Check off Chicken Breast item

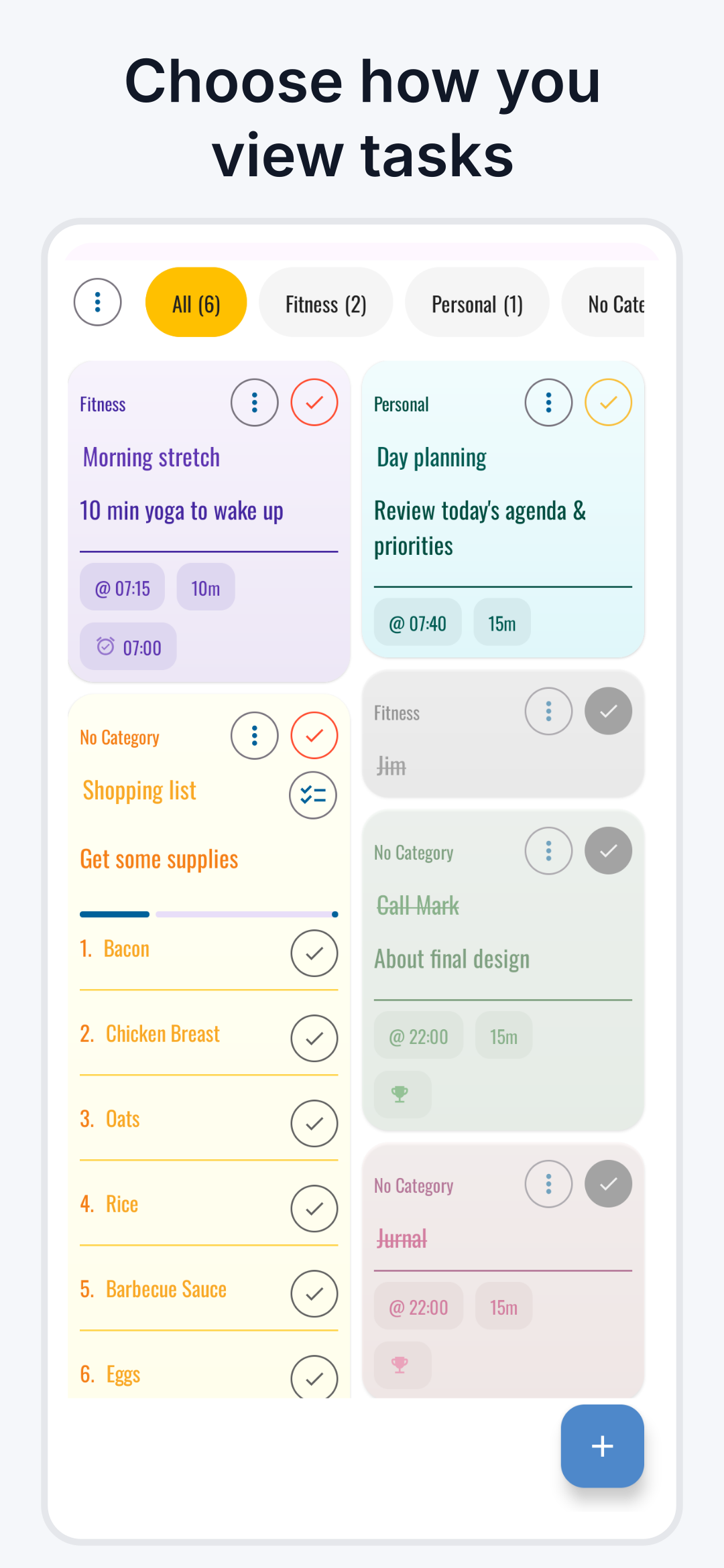(314, 1038)
